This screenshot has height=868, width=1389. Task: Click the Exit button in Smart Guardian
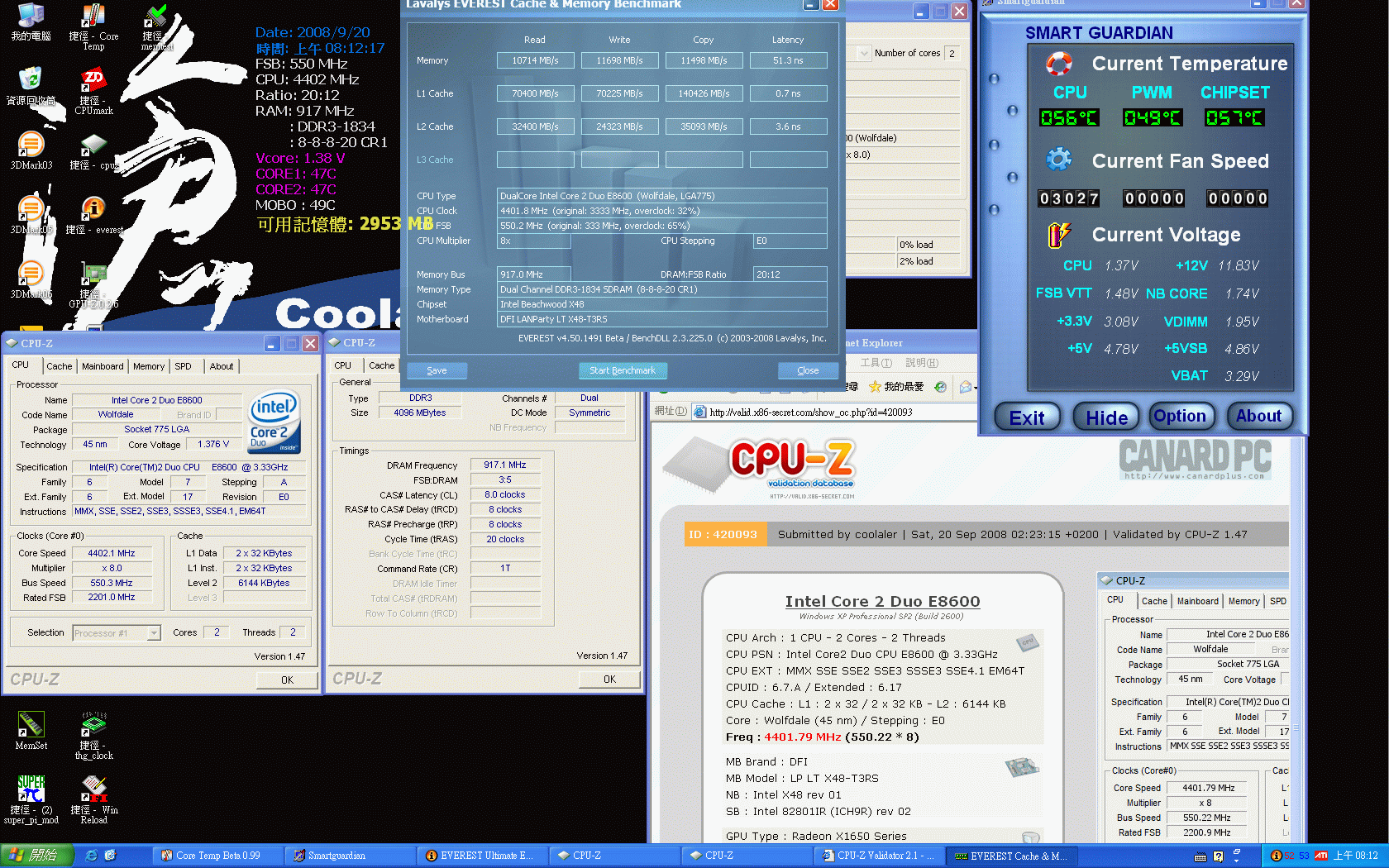click(1027, 417)
